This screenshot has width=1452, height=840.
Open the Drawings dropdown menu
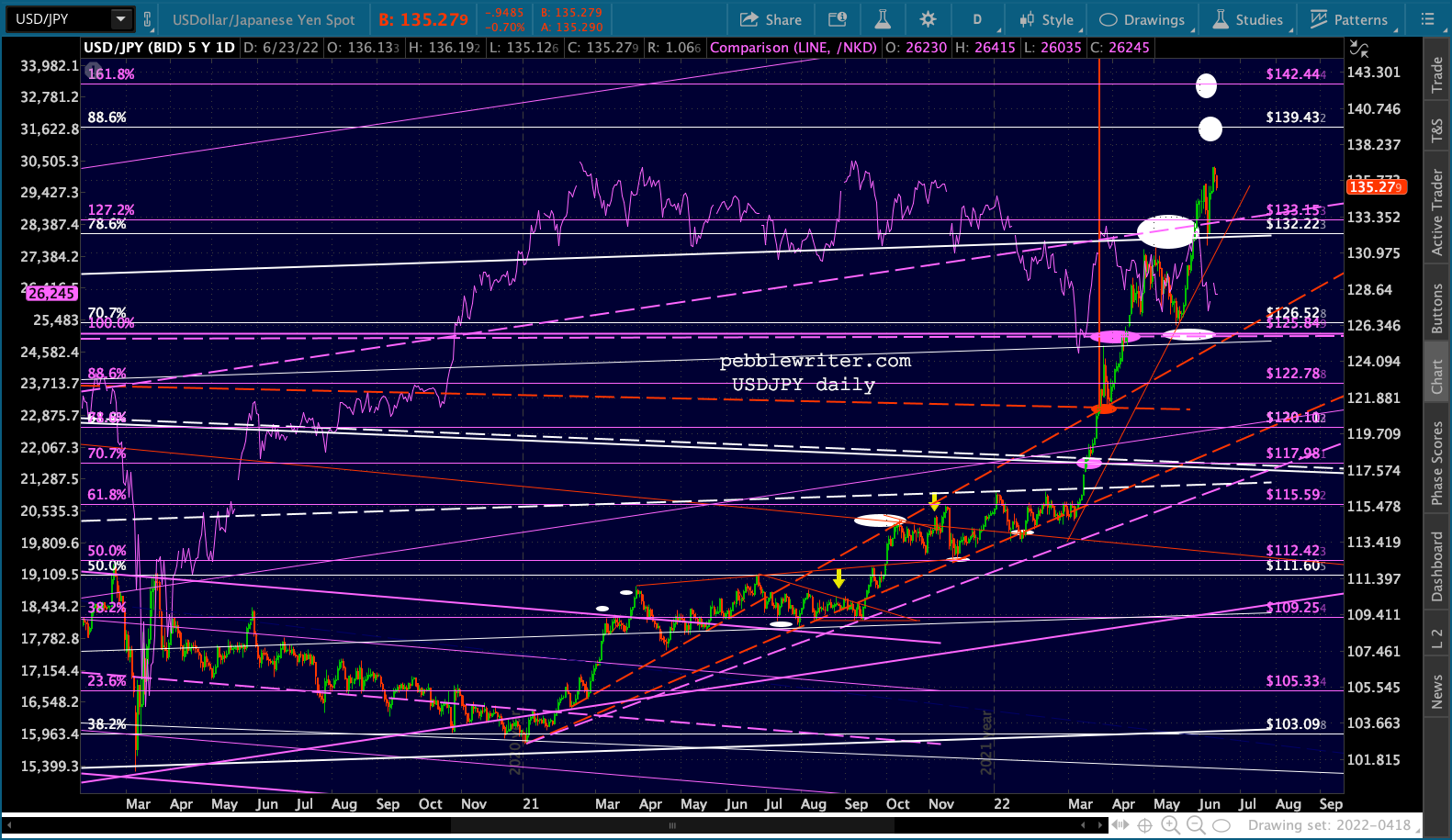pyautogui.click(x=1142, y=19)
